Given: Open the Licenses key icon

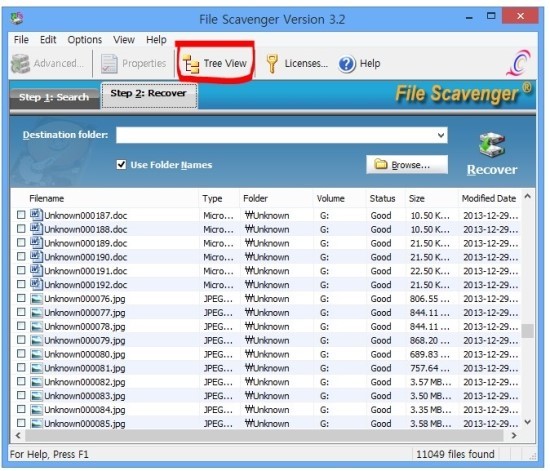Looking at the screenshot, I should [272, 63].
